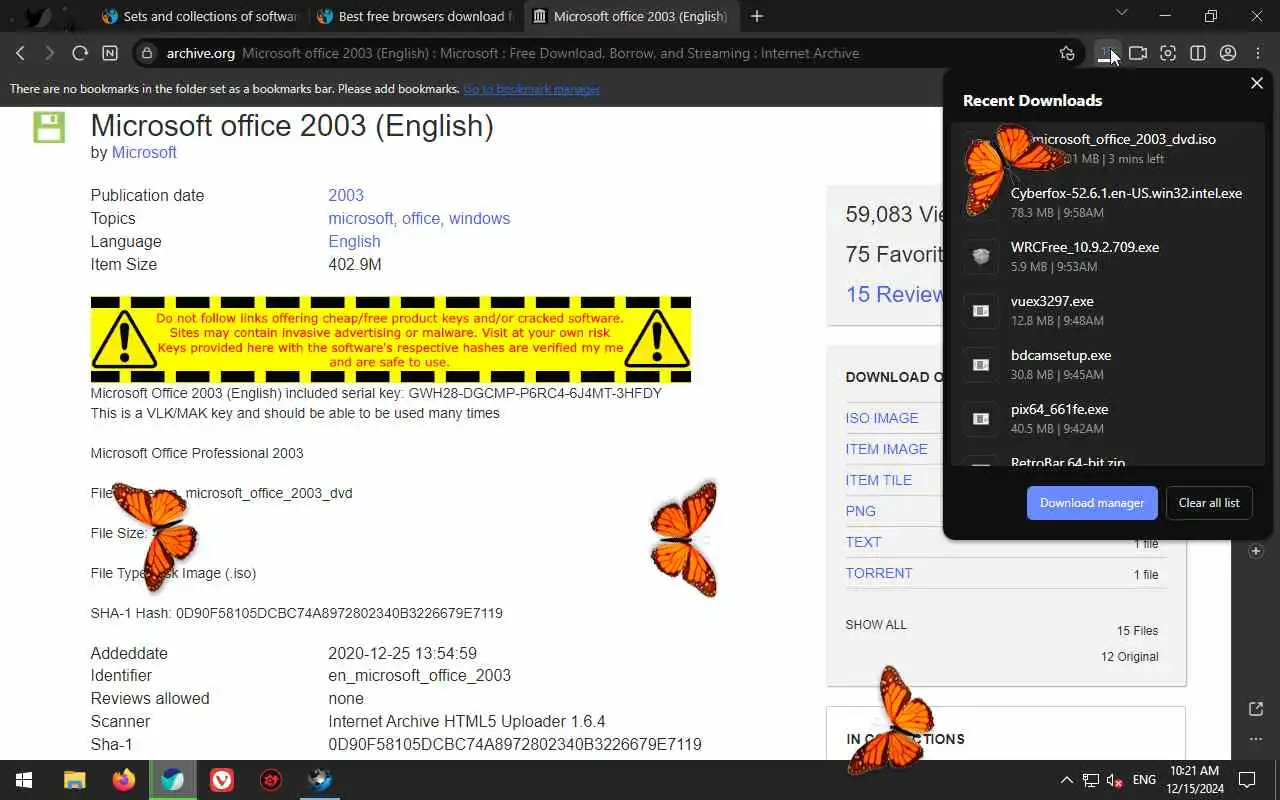Open pix64_661fe.exe file icon
Image resolution: width=1280 pixels, height=800 pixels.
pyautogui.click(x=981, y=419)
